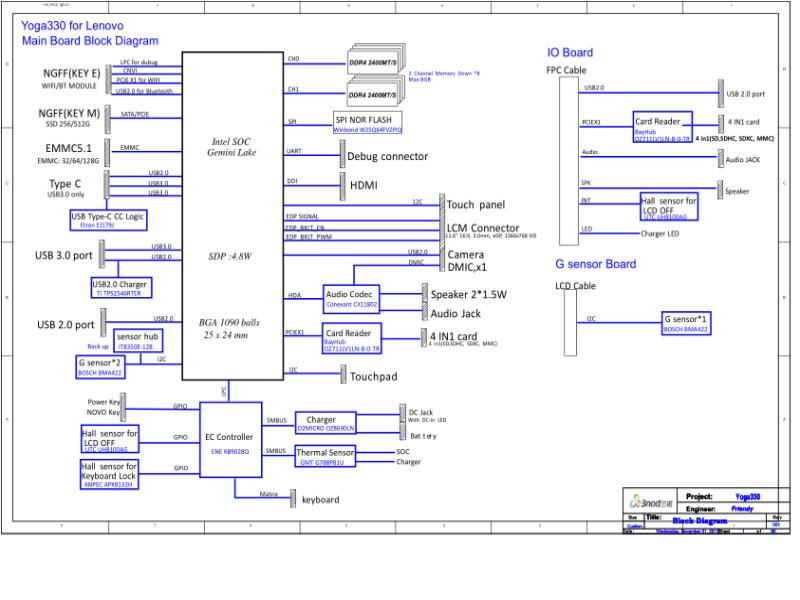Screen dimensions: 800x600
Task: Select the EC Controller block
Action: [231, 440]
